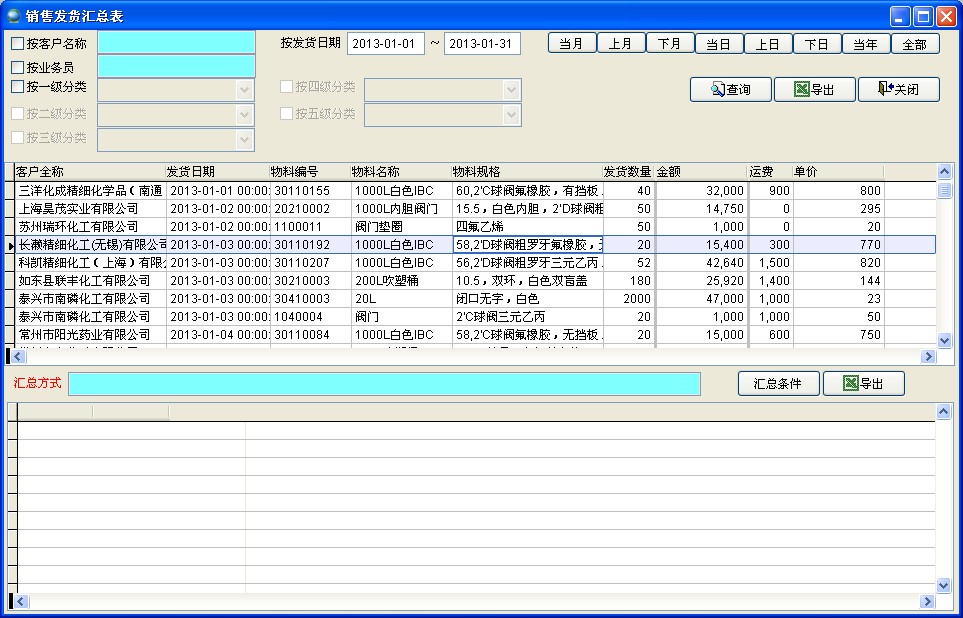This screenshot has width=963, height=618.
Task: Expand the 按五级分类 combo box
Action: click(512, 115)
